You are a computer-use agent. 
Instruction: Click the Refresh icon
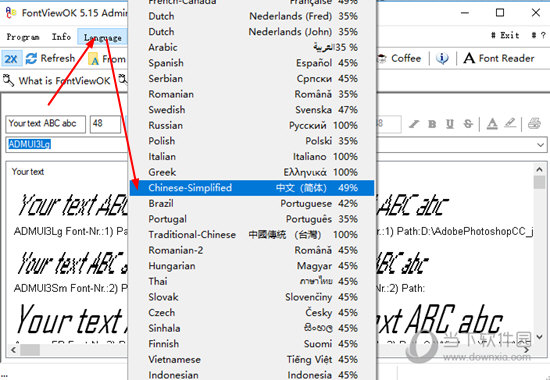tap(31, 59)
